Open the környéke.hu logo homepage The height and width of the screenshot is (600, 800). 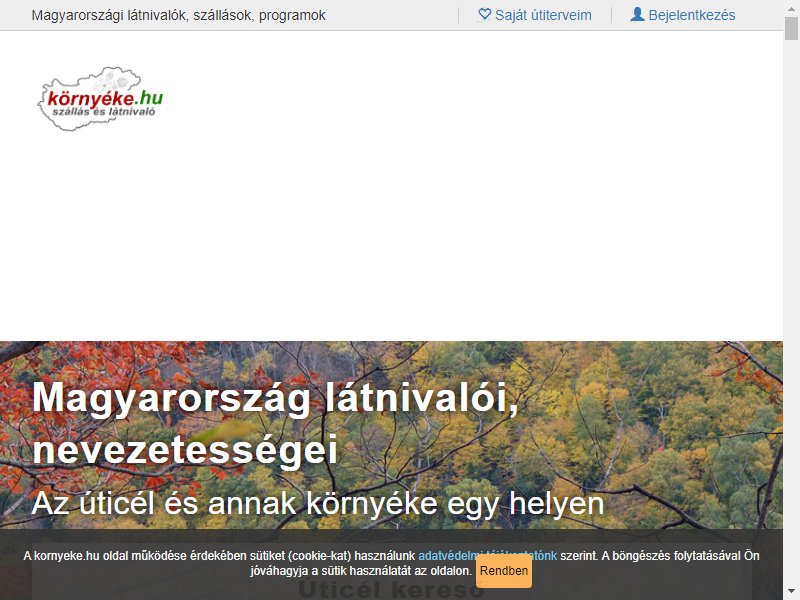(x=102, y=98)
